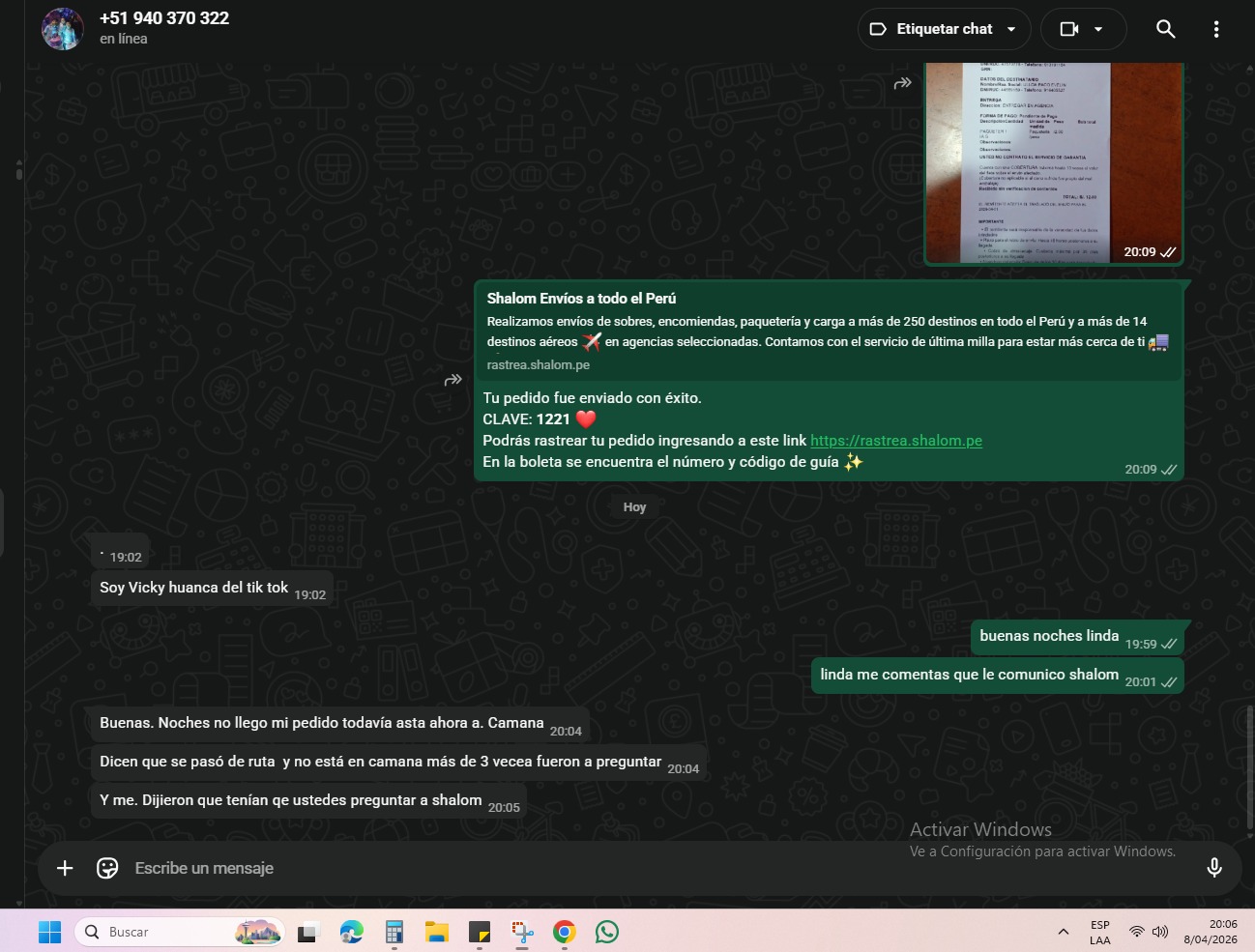This screenshot has height=952, width=1255.
Task: Open the receipt photo thumbnail
Action: tap(1054, 159)
